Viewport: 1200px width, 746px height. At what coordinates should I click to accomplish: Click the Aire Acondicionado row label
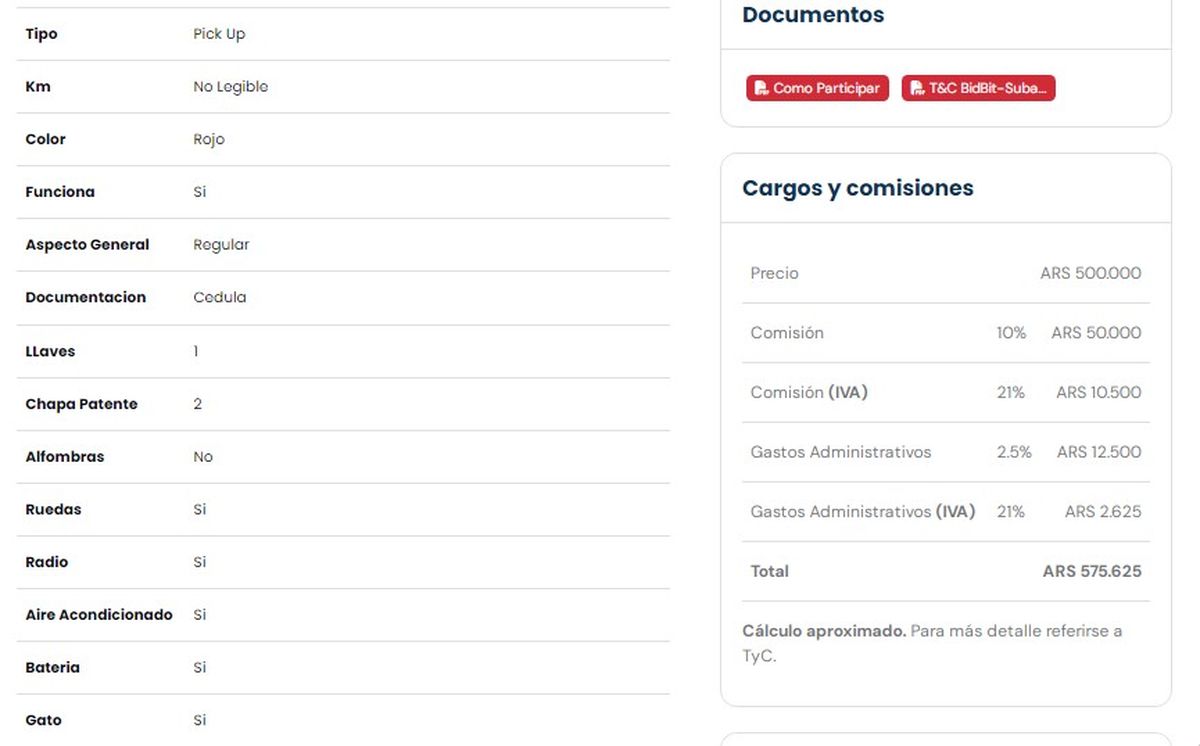(x=99, y=615)
